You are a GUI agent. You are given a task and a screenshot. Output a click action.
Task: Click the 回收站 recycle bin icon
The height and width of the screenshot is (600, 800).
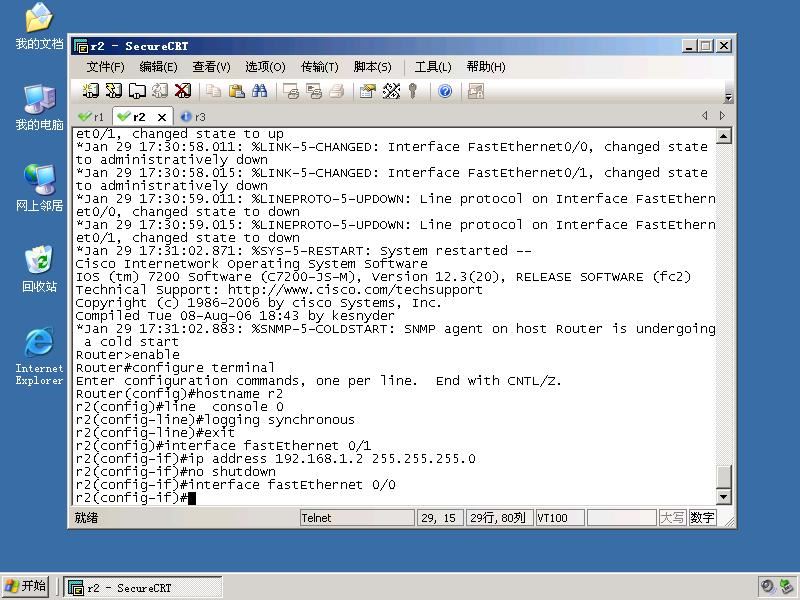39,269
